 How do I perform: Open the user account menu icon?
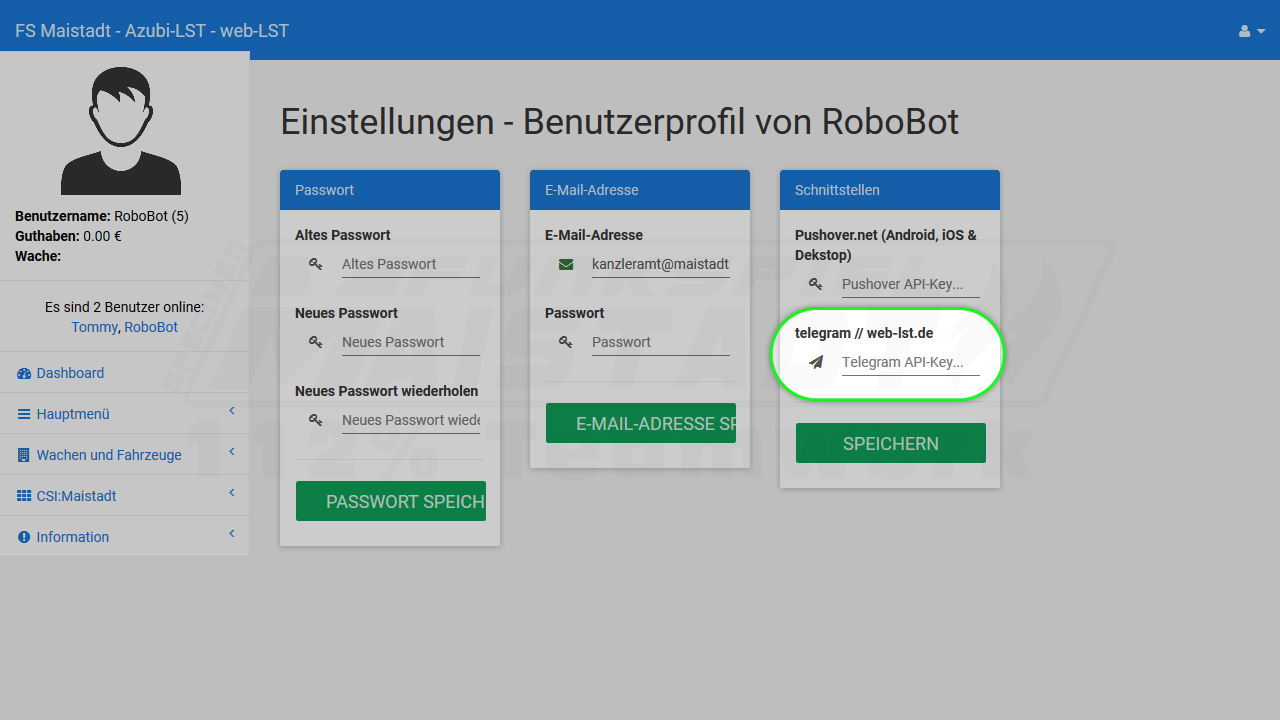[1252, 31]
